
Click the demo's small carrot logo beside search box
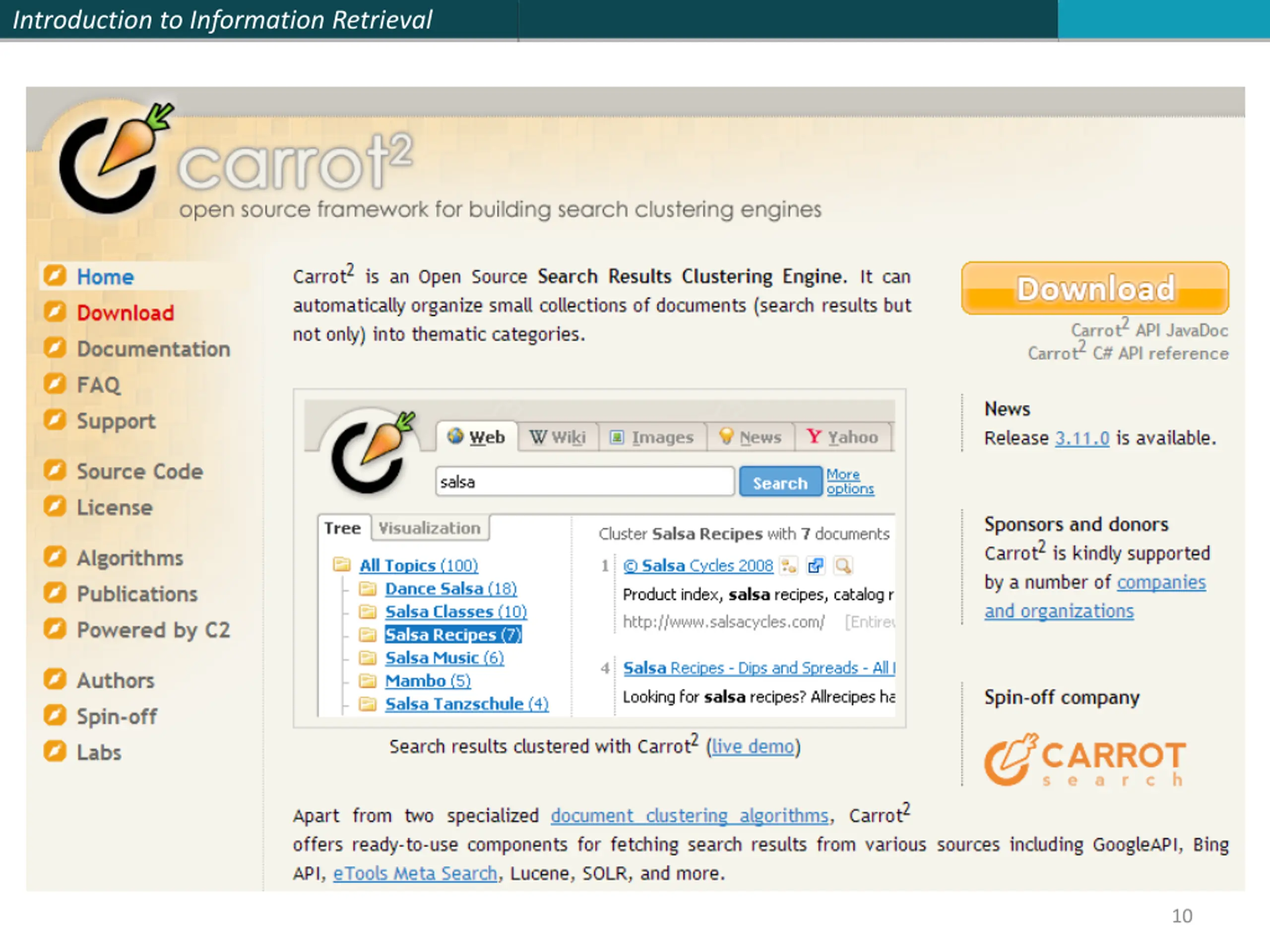click(x=373, y=452)
